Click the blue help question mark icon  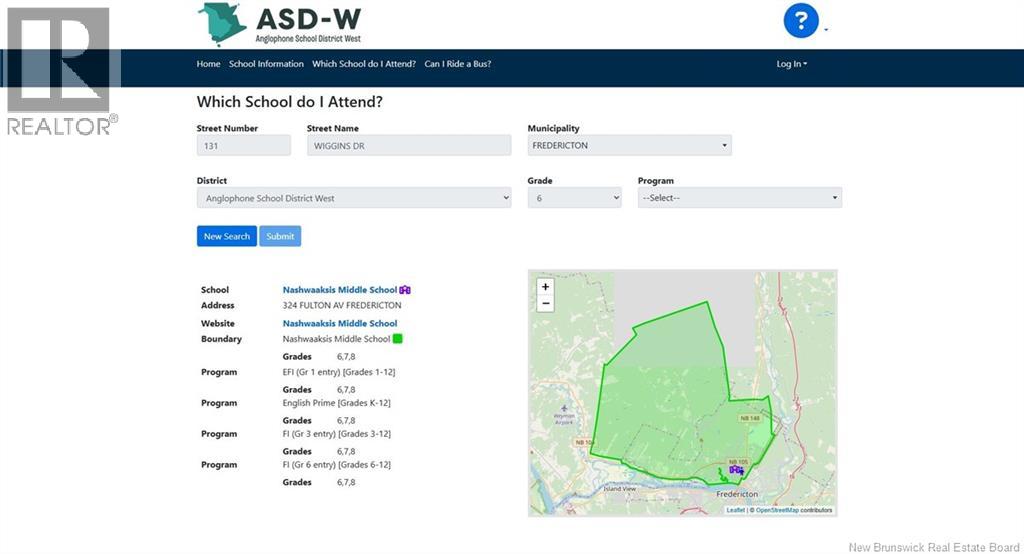coord(801,21)
